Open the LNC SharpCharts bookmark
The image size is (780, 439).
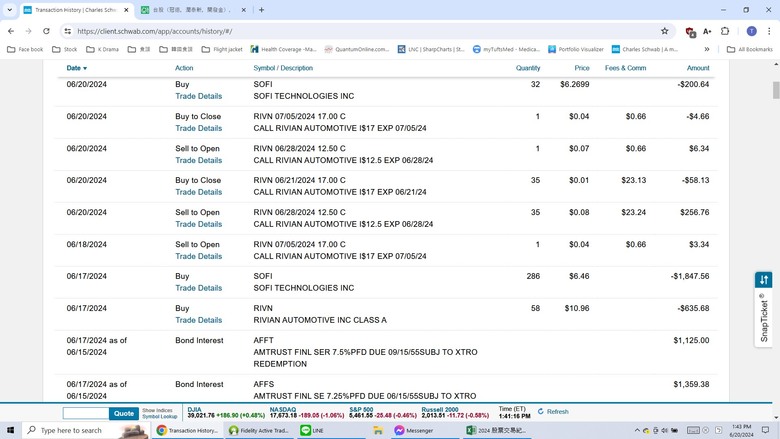coord(431,49)
